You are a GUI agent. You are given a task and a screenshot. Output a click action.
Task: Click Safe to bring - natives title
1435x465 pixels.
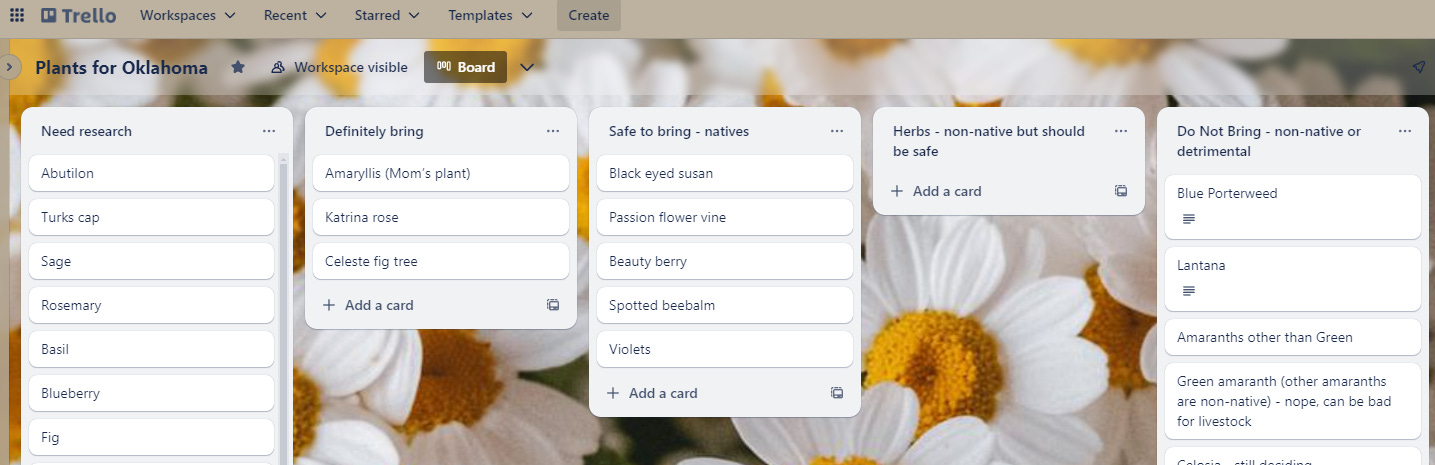click(679, 131)
